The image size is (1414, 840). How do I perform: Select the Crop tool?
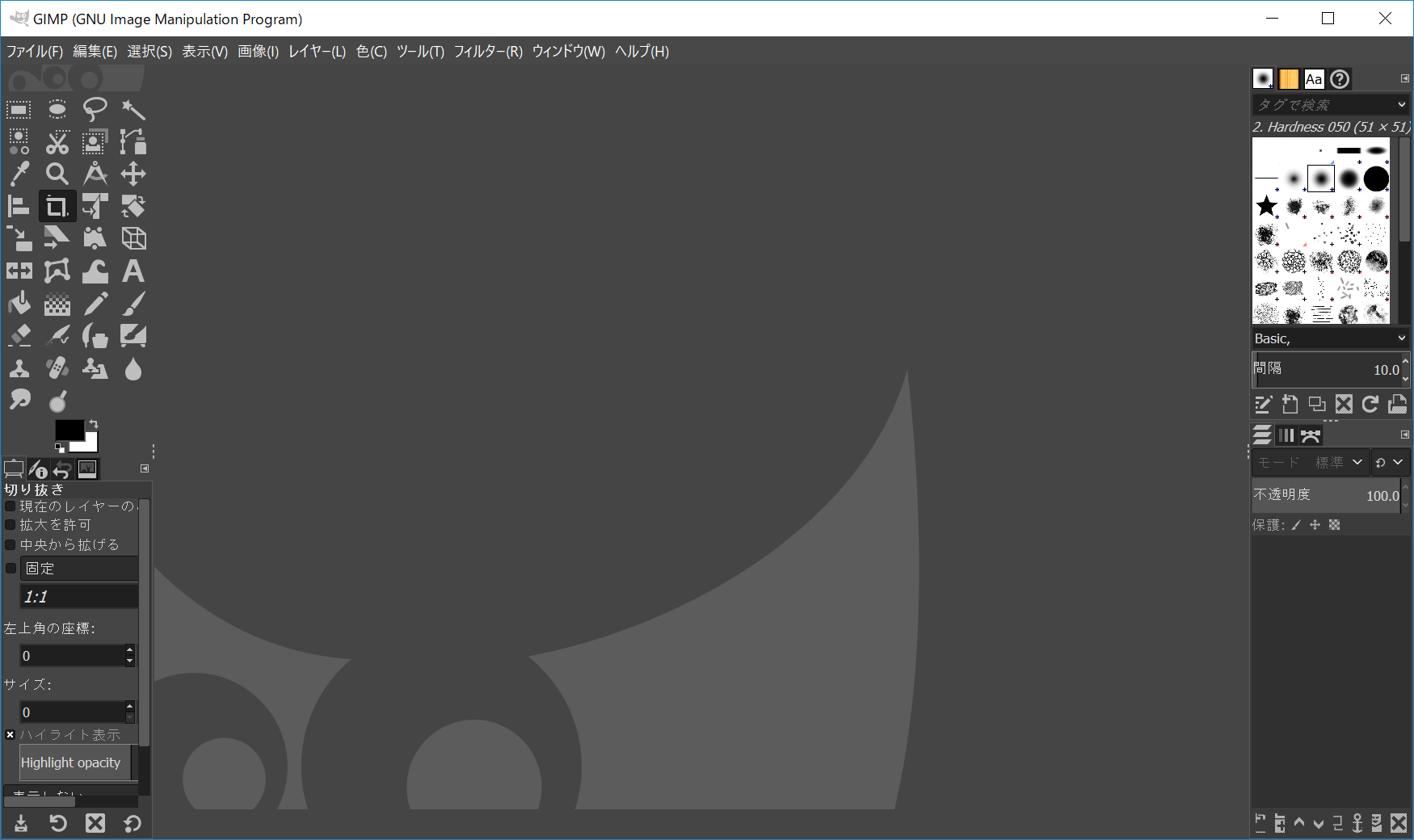tap(57, 207)
